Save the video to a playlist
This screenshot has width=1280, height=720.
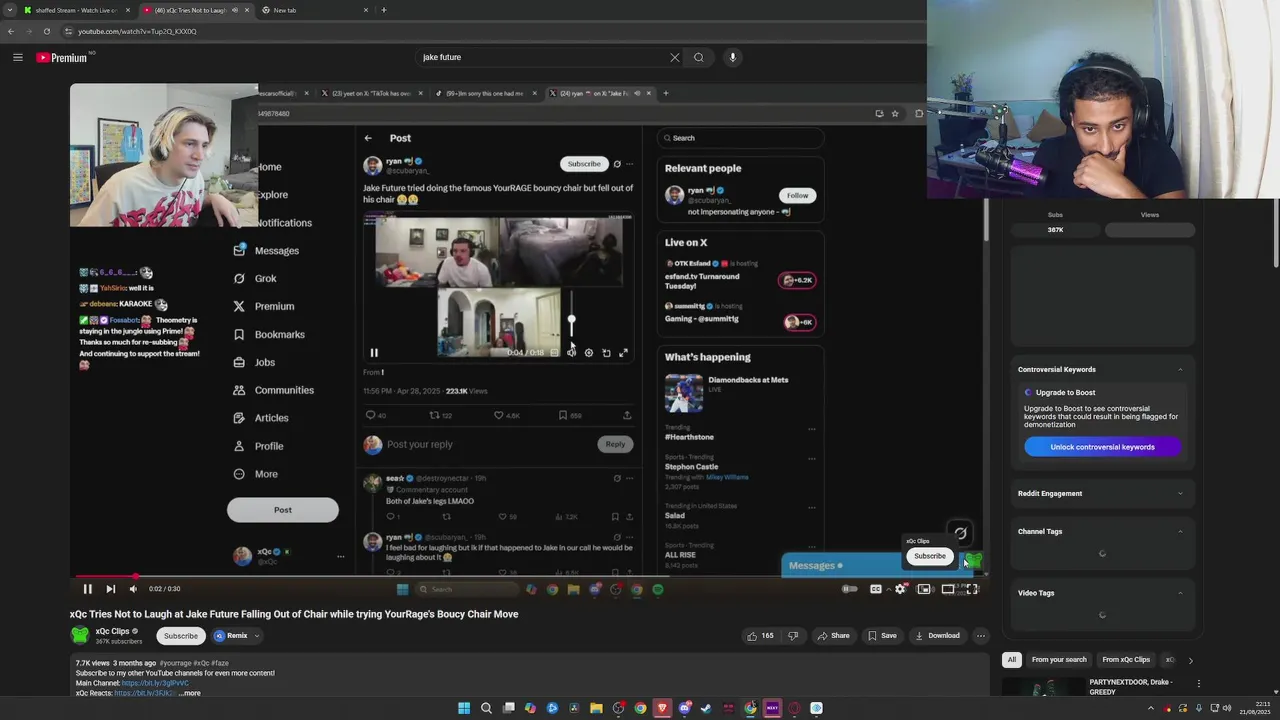(882, 636)
